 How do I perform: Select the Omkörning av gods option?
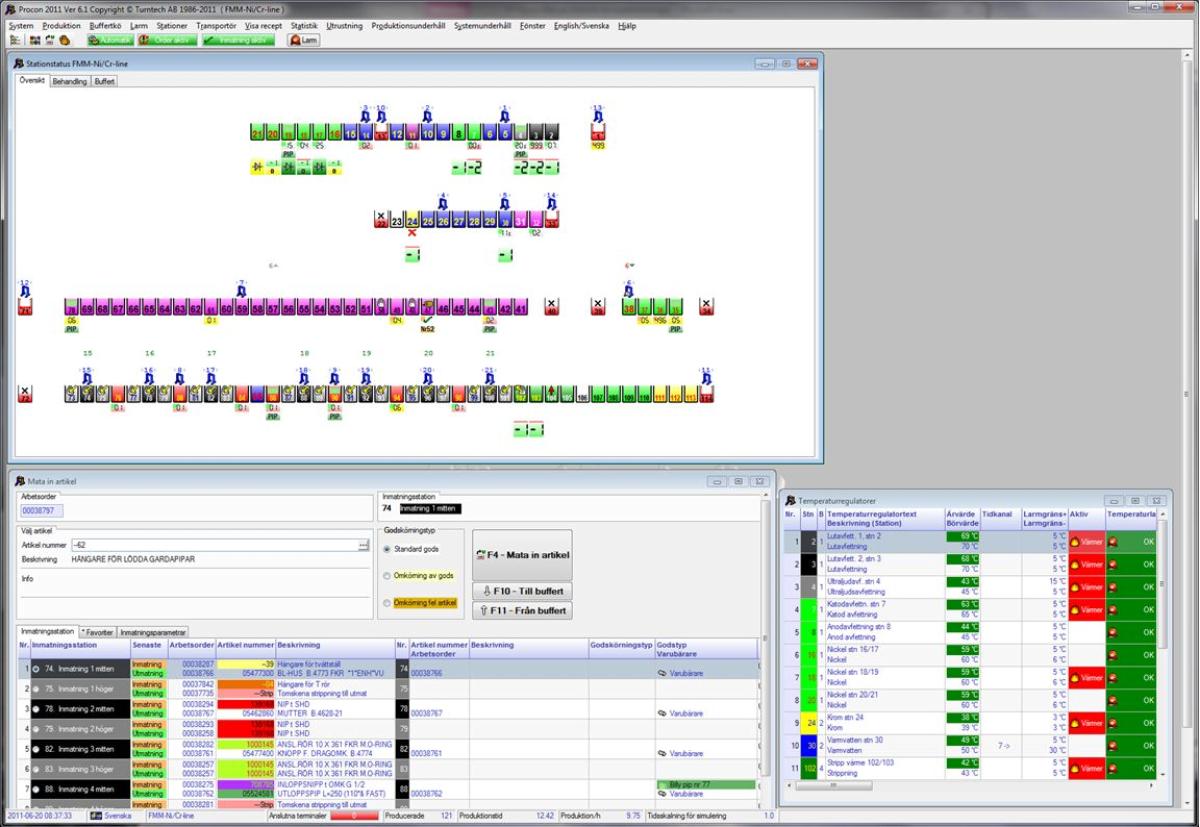point(388,576)
